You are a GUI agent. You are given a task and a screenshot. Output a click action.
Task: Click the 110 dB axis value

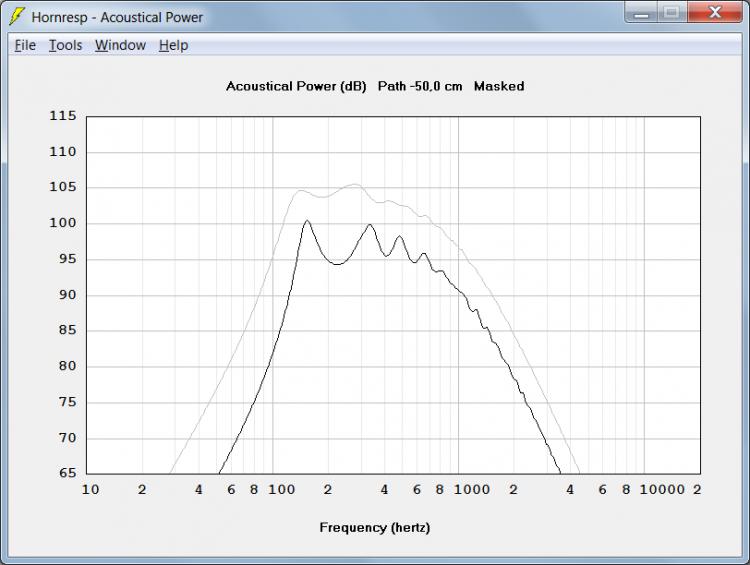[x=63, y=152]
